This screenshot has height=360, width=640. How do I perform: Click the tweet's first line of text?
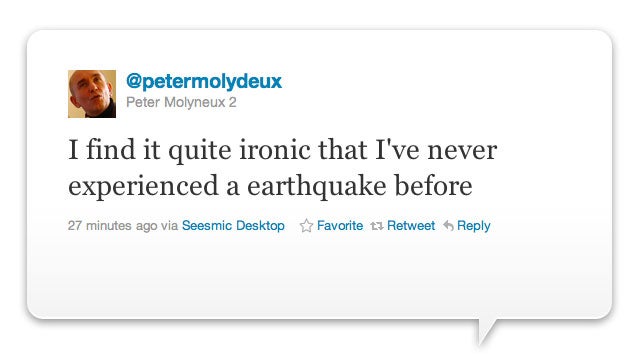(x=282, y=150)
